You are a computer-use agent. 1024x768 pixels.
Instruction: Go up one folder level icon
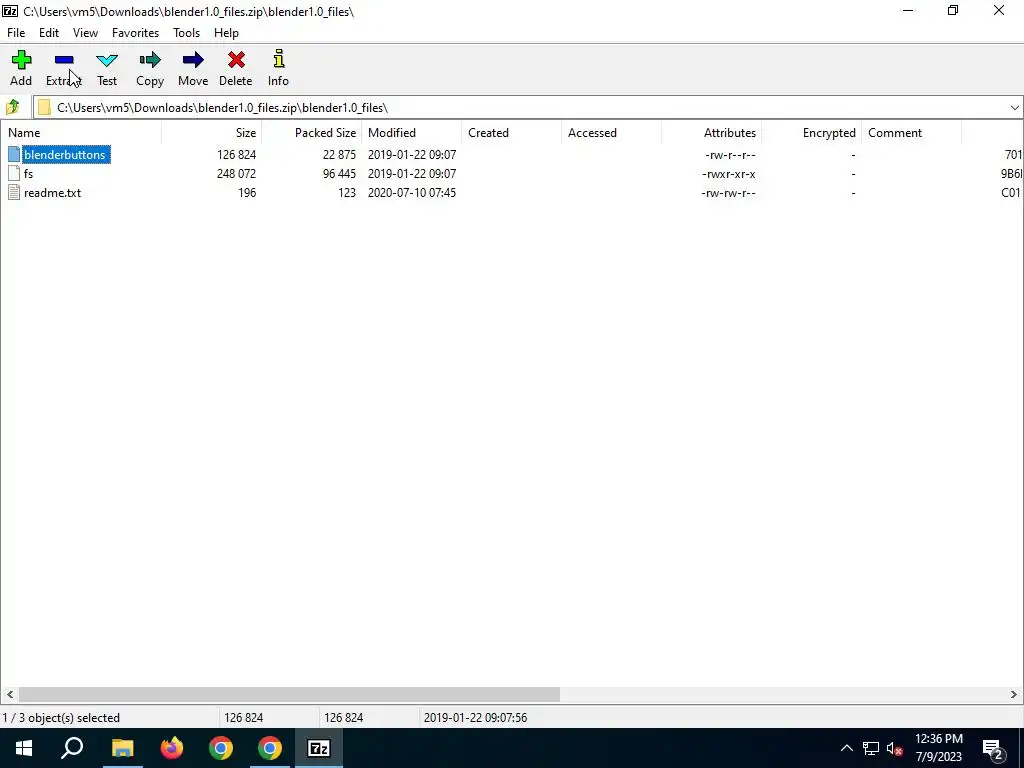(12, 106)
